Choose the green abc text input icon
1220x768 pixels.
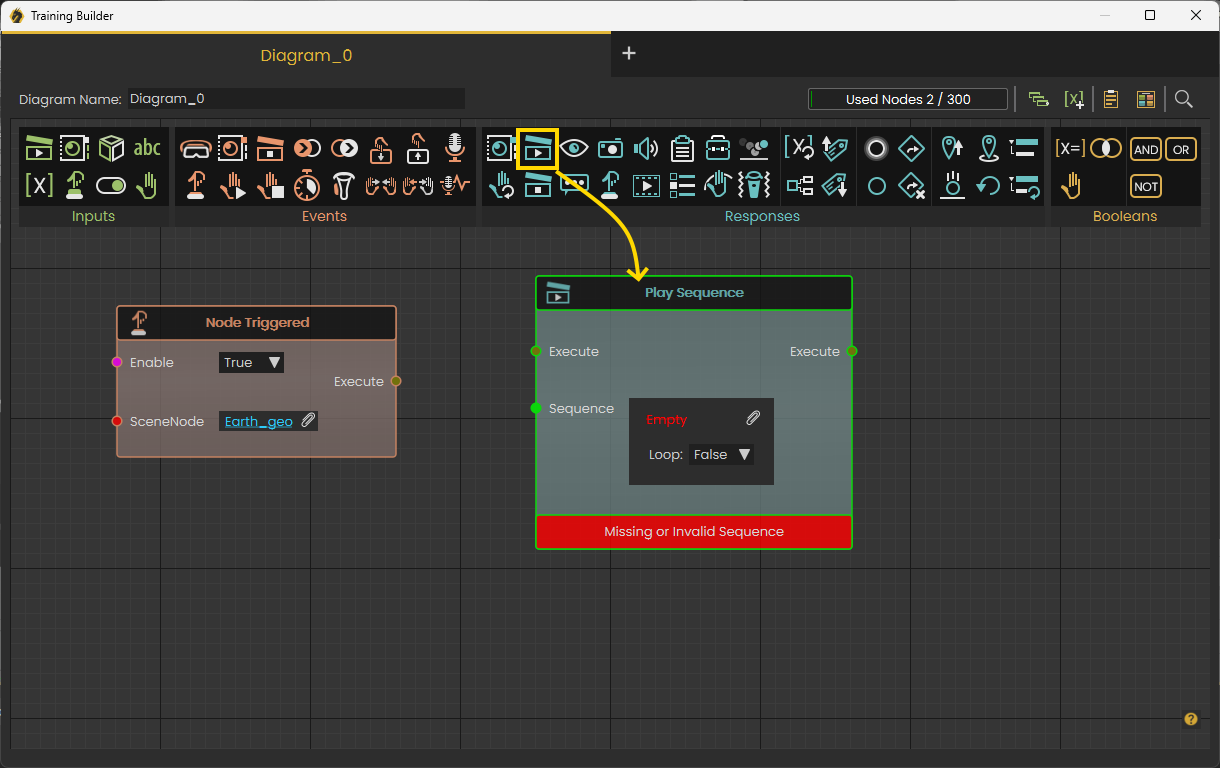(147, 149)
